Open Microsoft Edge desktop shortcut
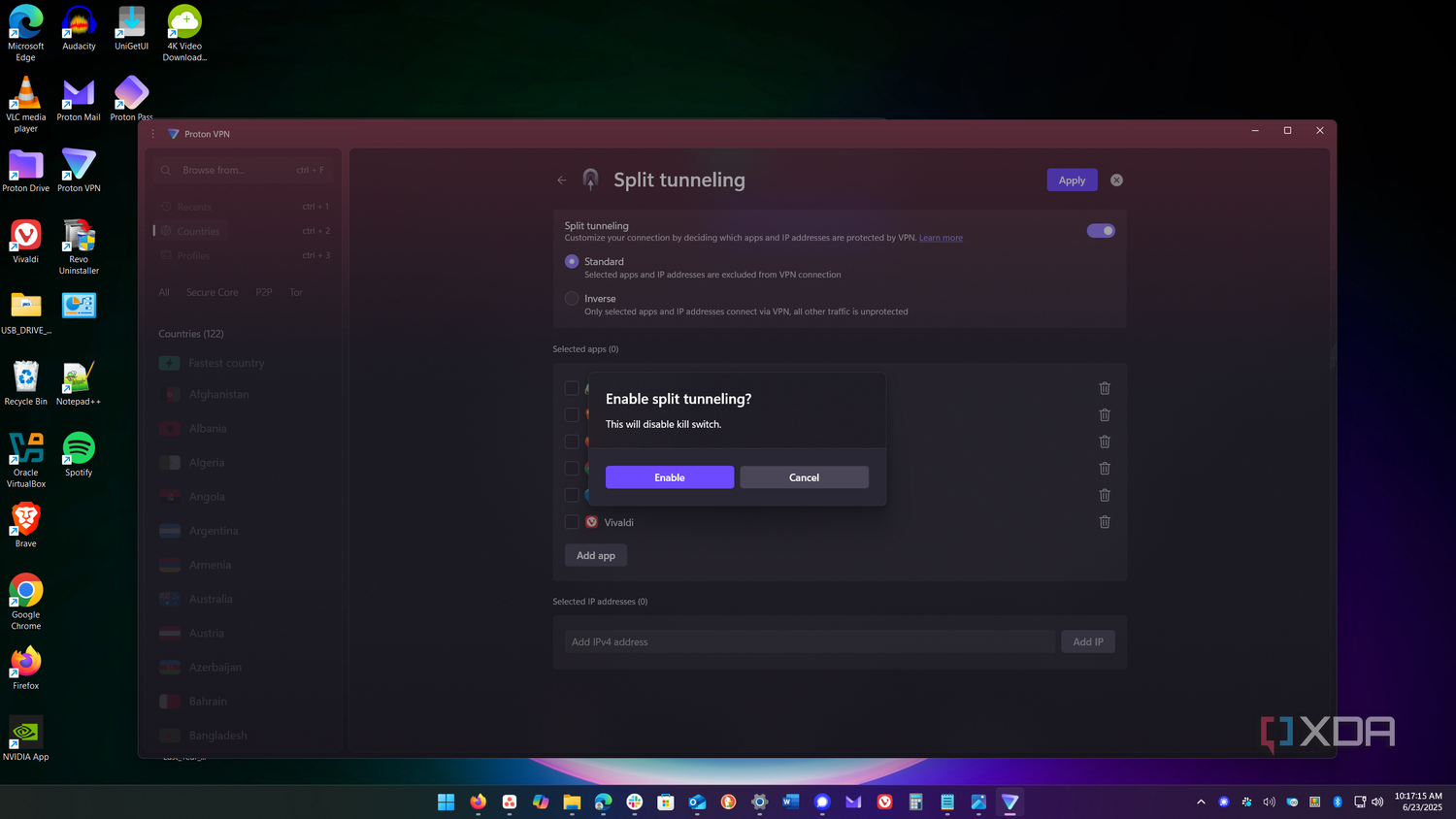Image resolution: width=1456 pixels, height=819 pixels. [26, 32]
